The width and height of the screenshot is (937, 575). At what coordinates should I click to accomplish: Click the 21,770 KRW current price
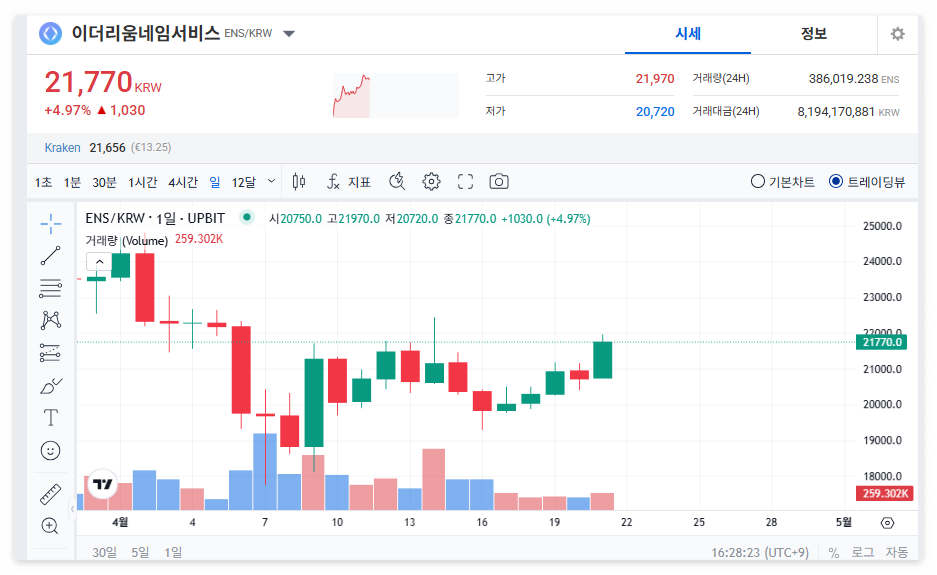tap(103, 82)
